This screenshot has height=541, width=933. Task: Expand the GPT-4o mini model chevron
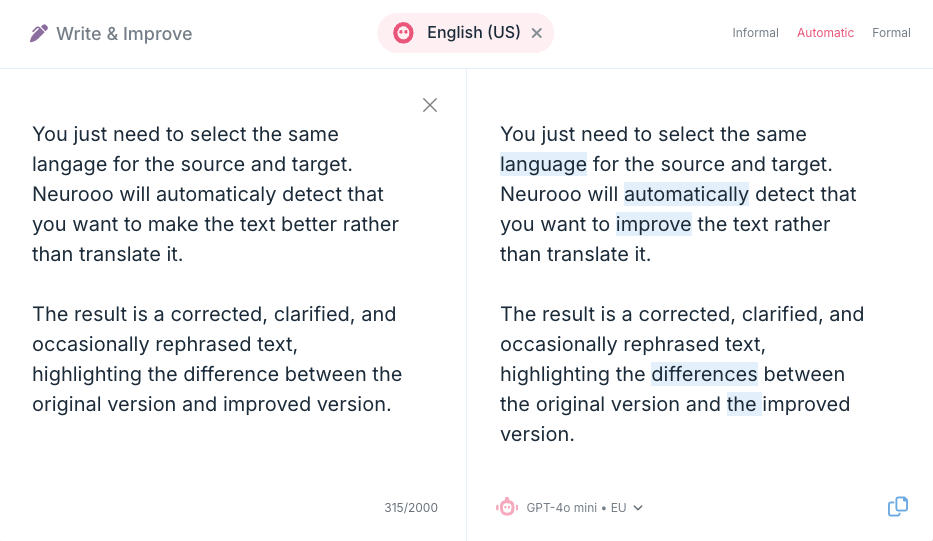click(638, 508)
